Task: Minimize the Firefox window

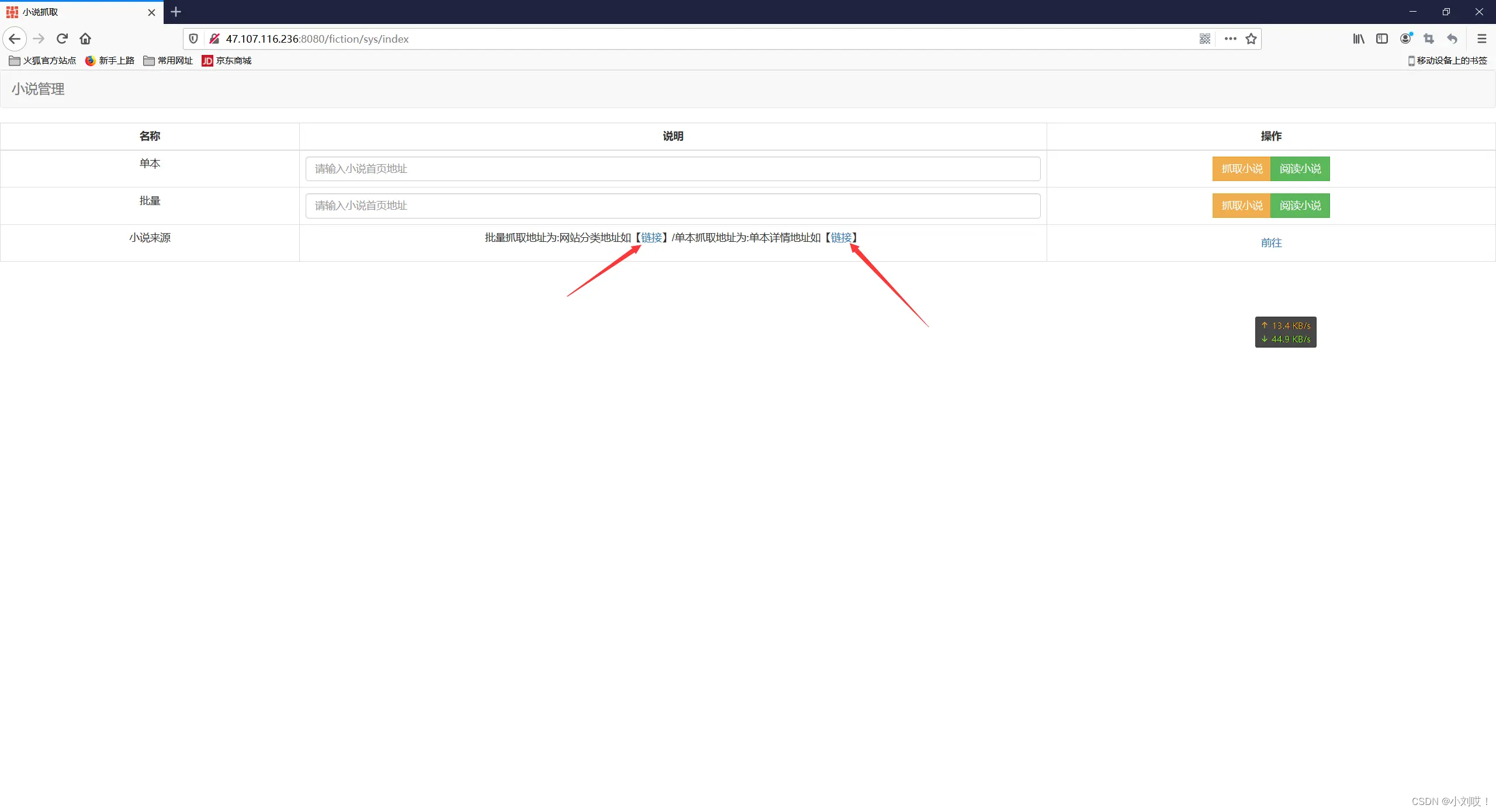Action: [1413, 12]
